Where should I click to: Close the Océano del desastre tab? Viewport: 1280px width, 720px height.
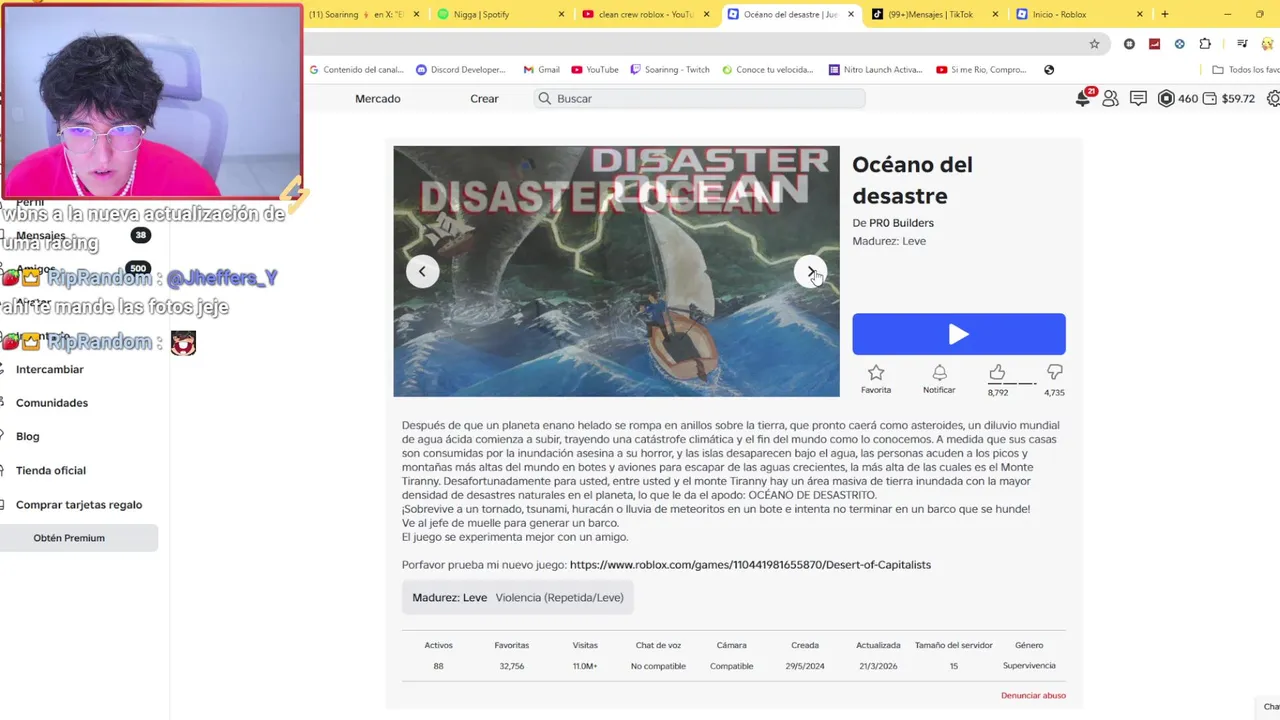point(851,14)
